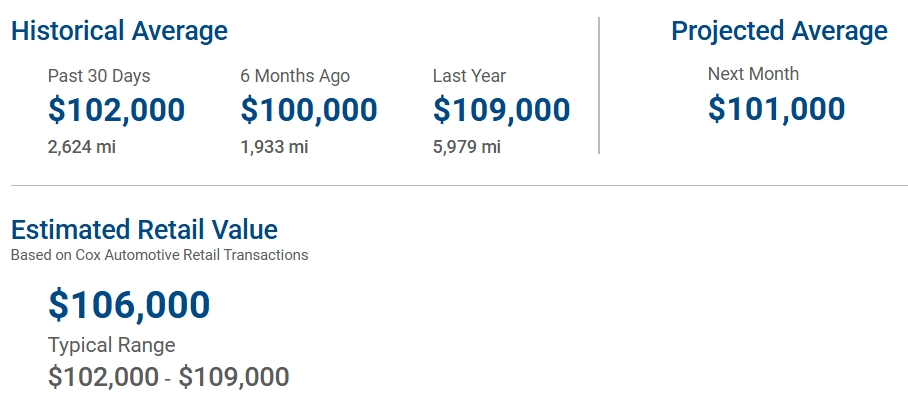Screen dimensions: 908x402
Task: Click the Cox Automotive Retail Transactions subtitle
Action: pyautogui.click(x=159, y=255)
